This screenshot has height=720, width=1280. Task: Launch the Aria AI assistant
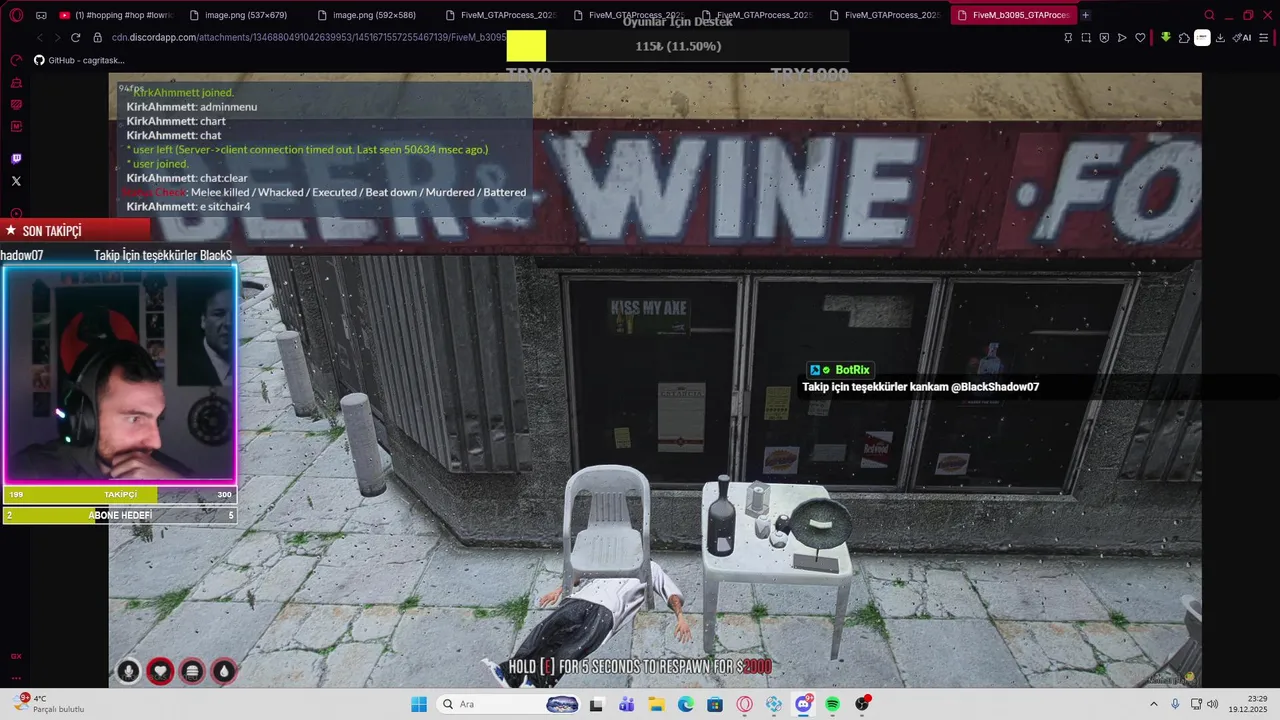[x=1241, y=38]
